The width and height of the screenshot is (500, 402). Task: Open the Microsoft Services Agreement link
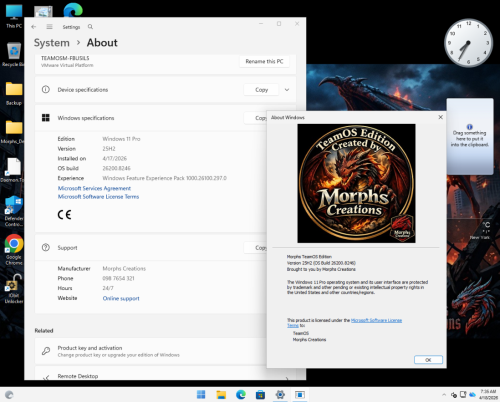click(x=94, y=188)
